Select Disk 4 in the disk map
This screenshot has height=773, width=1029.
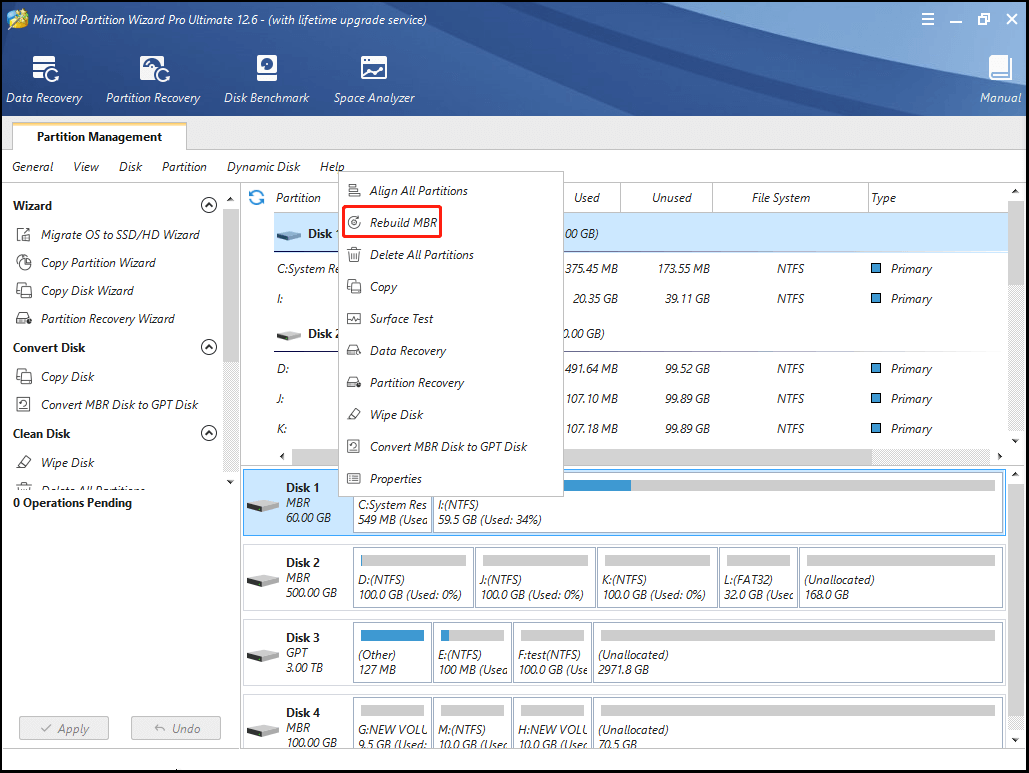[299, 724]
